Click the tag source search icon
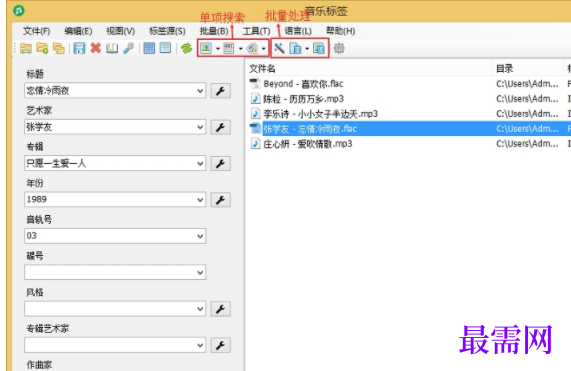Viewport: 571px width, 371px height. pos(252,48)
